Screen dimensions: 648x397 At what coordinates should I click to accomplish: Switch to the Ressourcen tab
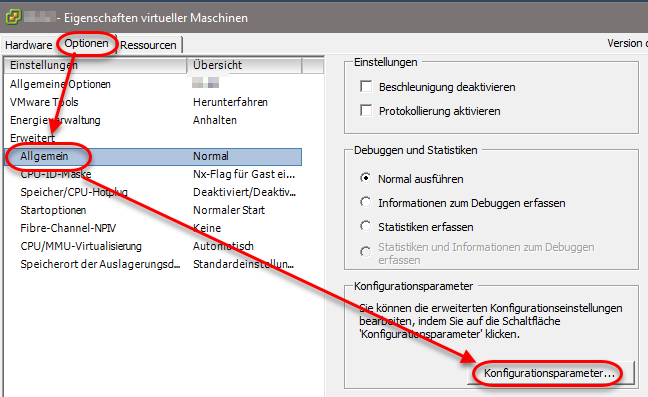click(x=148, y=45)
